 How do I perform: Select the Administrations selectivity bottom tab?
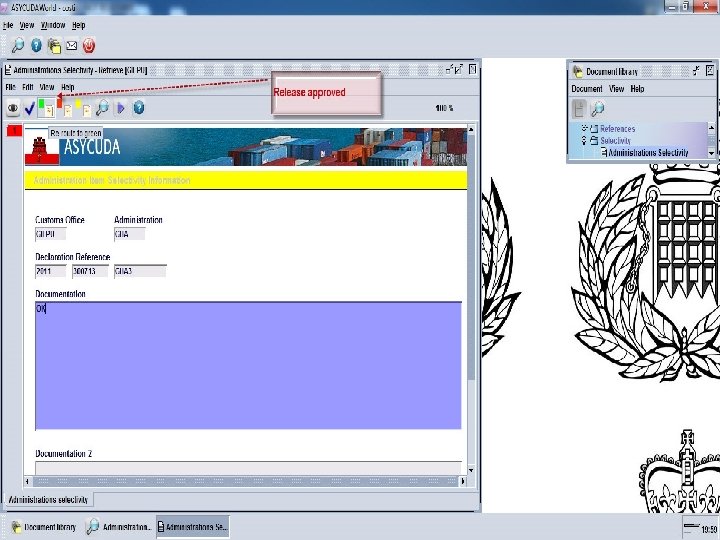48,500
